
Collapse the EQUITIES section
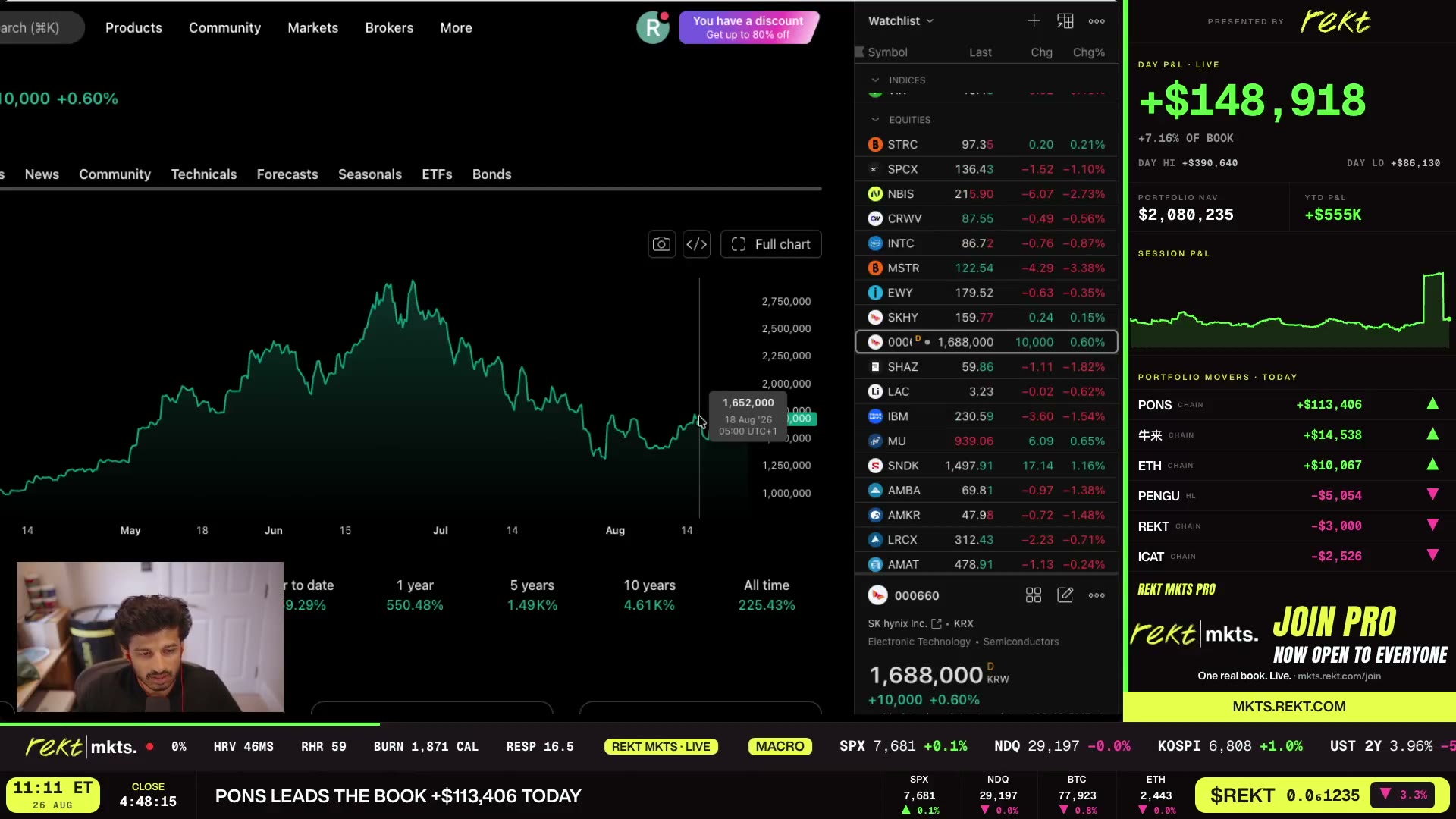point(875,120)
